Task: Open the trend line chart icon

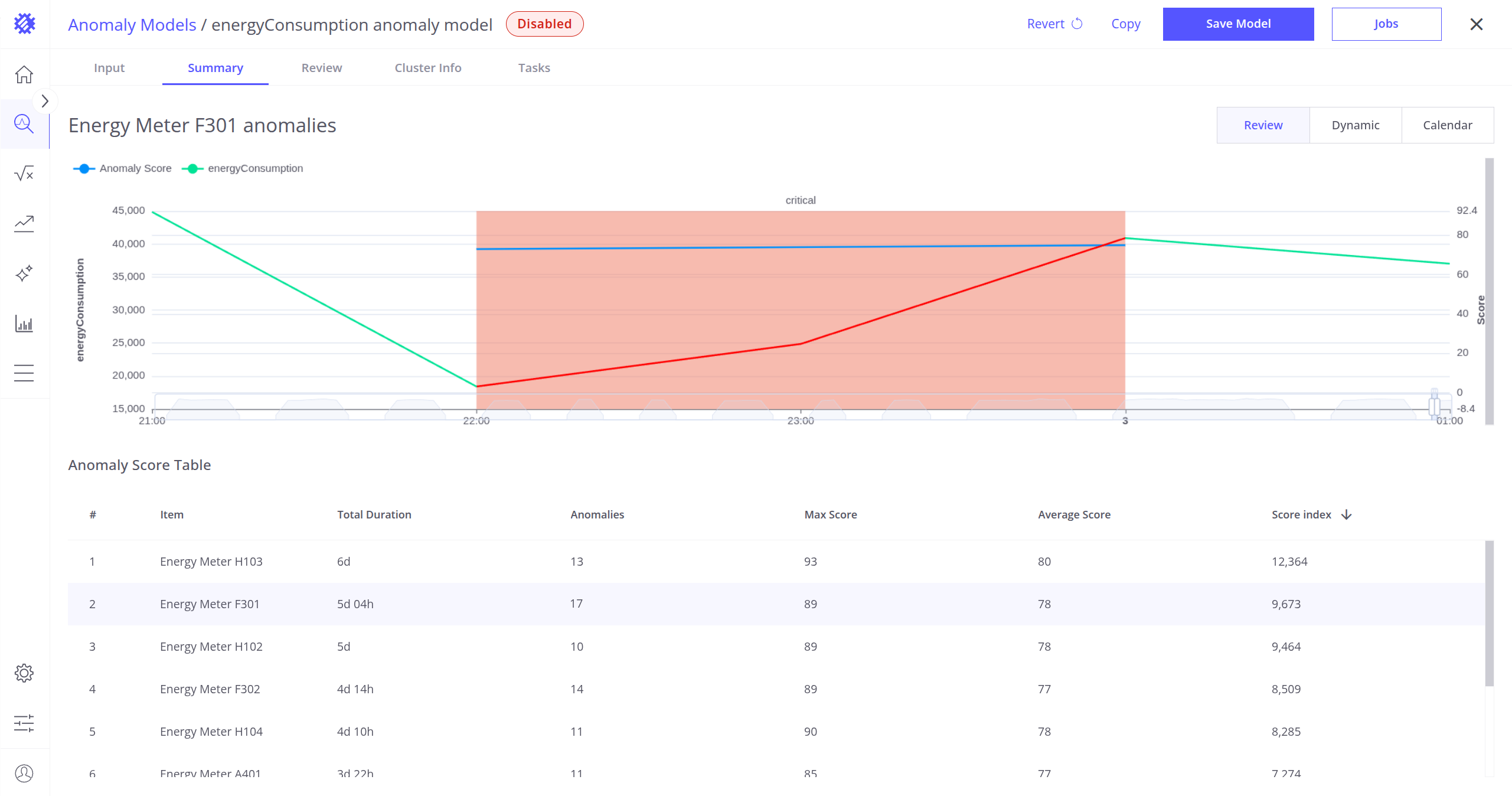Action: (24, 223)
